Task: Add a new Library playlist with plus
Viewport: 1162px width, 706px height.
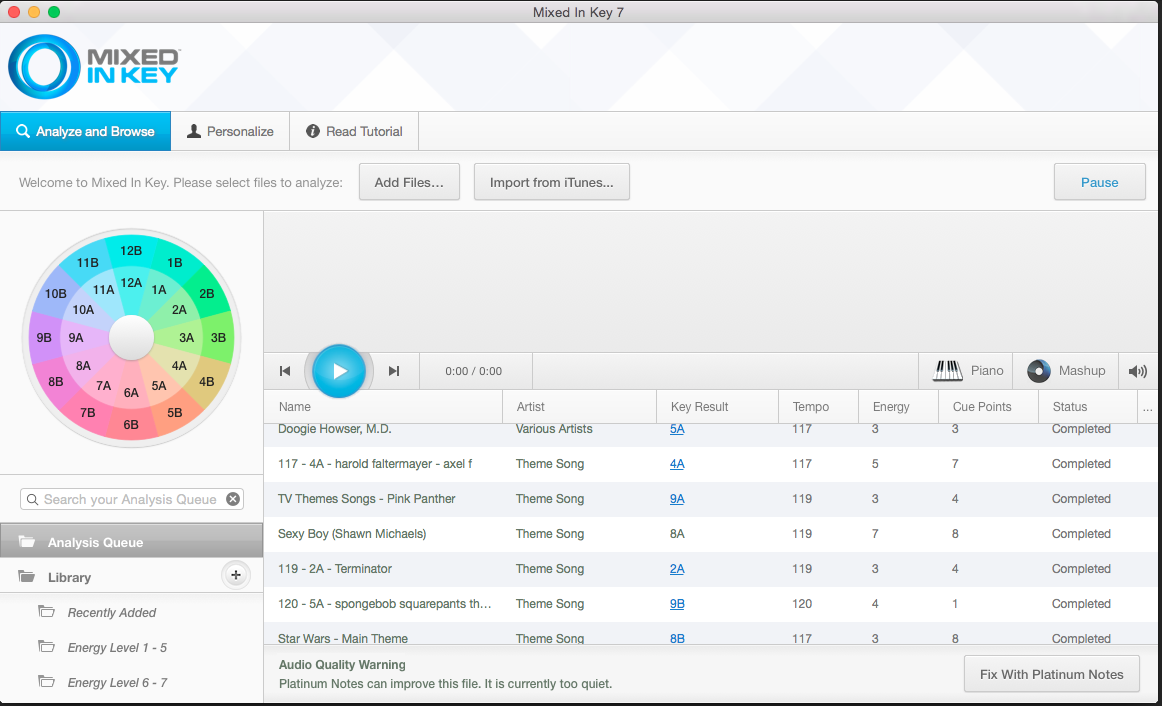Action: coord(236,575)
